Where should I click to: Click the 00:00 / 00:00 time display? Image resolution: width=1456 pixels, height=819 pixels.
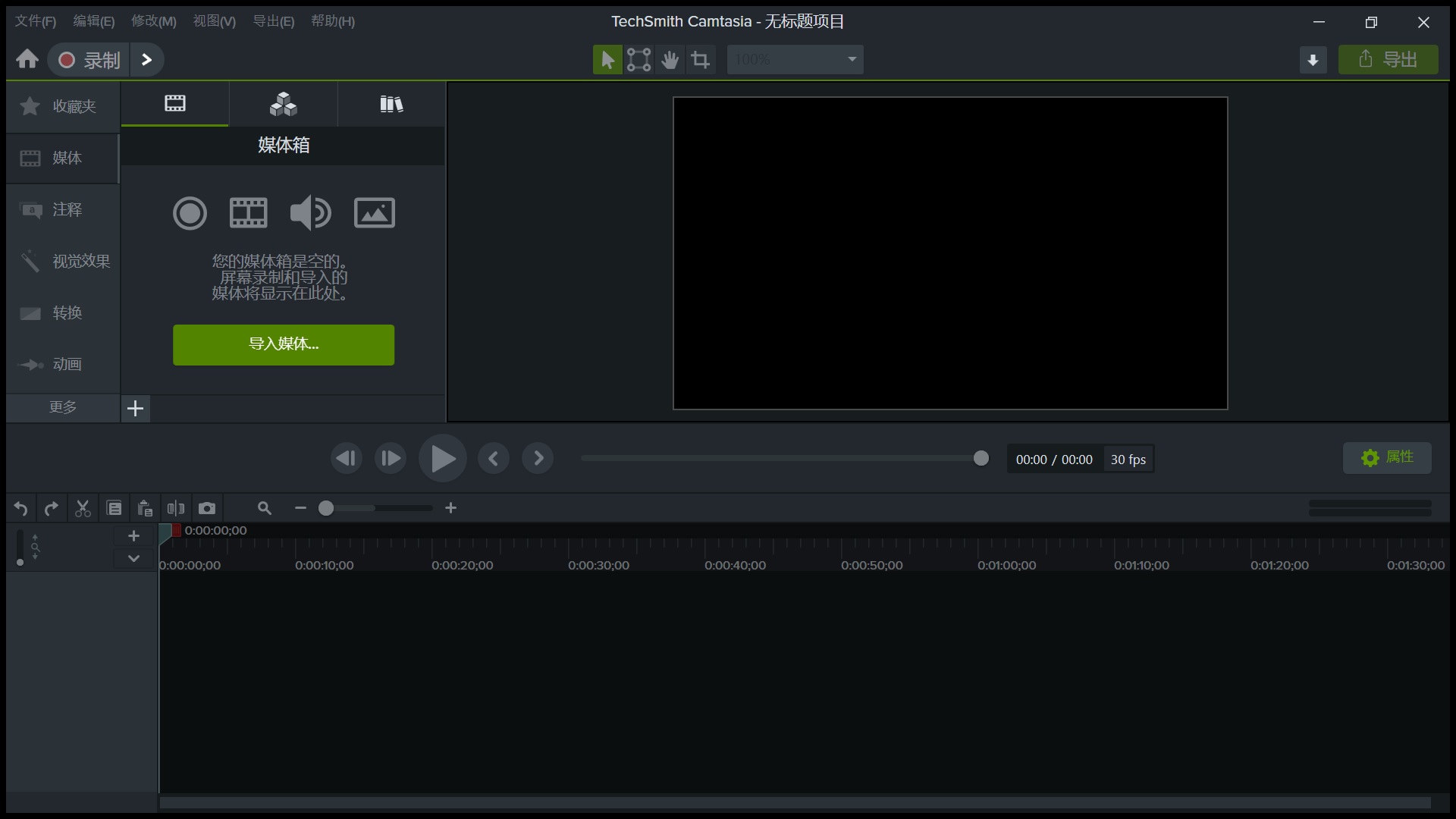pyautogui.click(x=1054, y=460)
